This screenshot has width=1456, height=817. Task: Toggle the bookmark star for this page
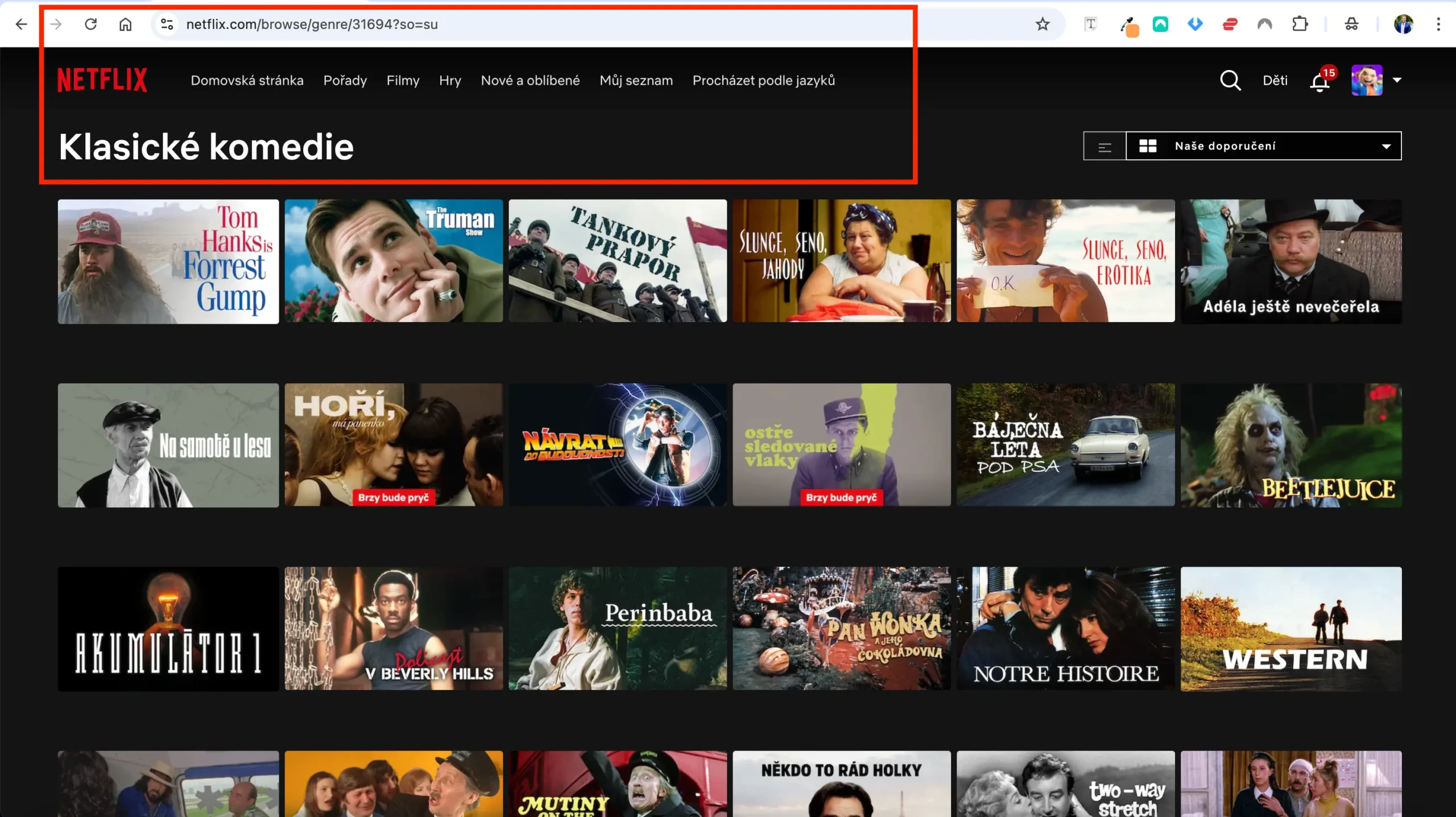tap(1042, 24)
